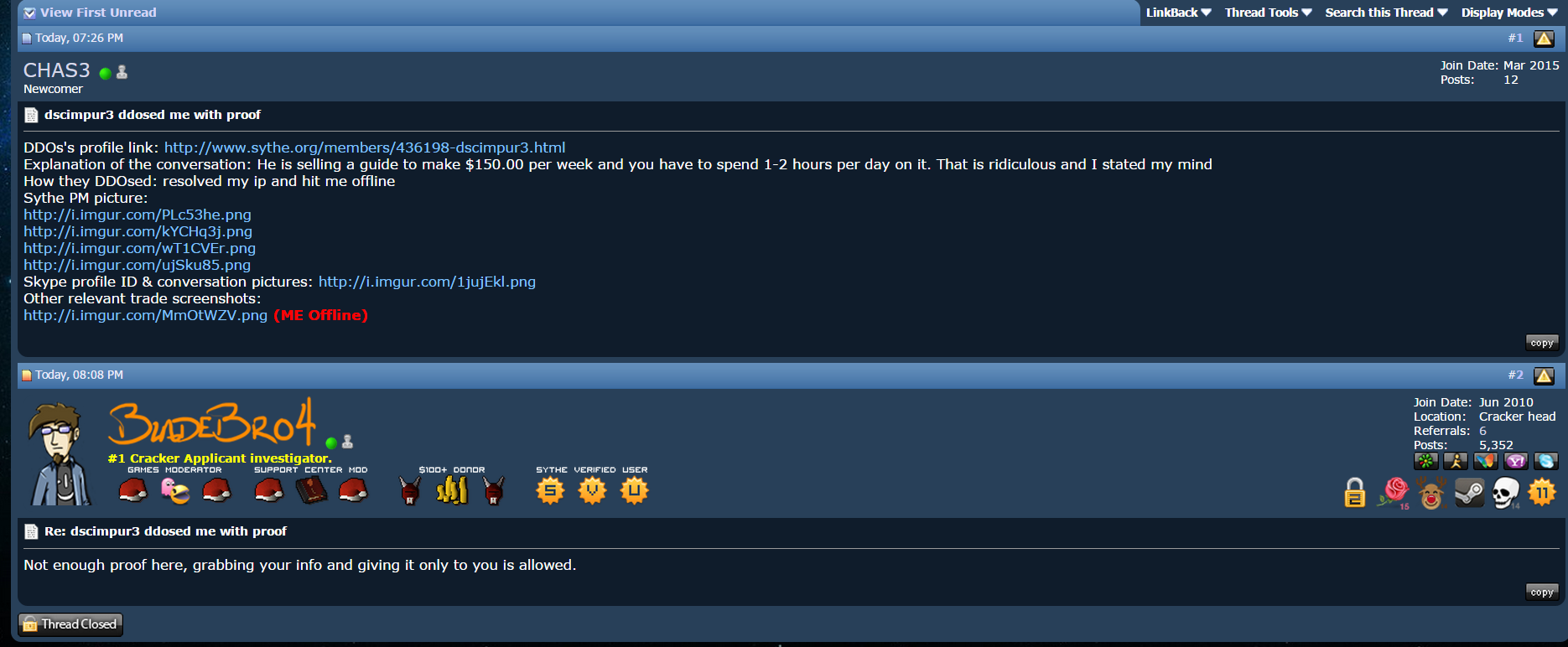Click the Skype contact icon in BudeBro4's profile
The height and width of the screenshot is (647, 1568).
click(1546, 461)
